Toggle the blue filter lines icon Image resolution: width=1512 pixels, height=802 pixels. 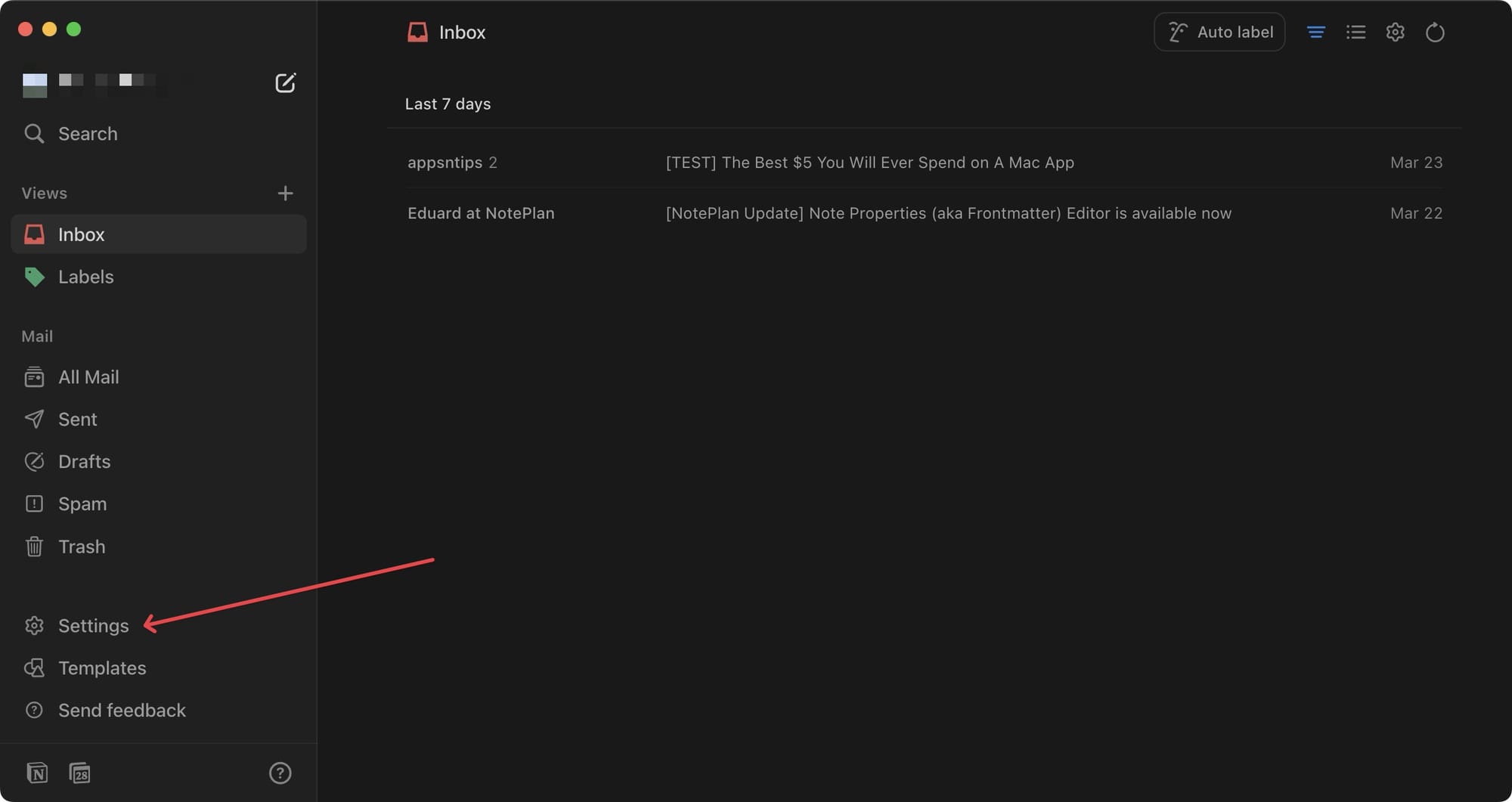pyautogui.click(x=1316, y=32)
